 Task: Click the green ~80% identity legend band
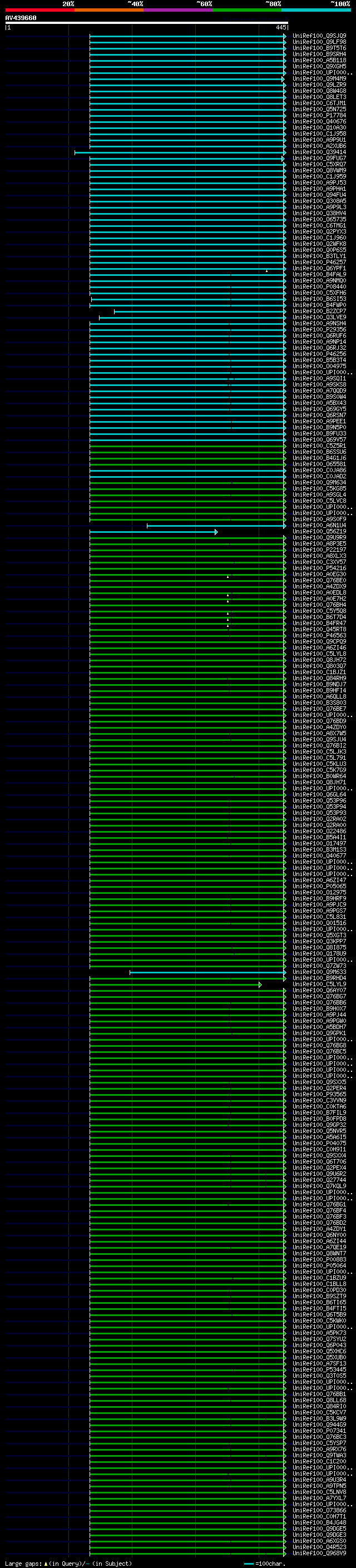click(247, 10)
